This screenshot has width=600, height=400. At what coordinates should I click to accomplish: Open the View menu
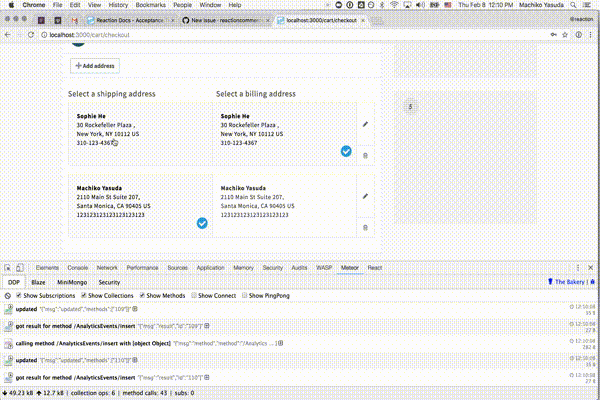94,5
